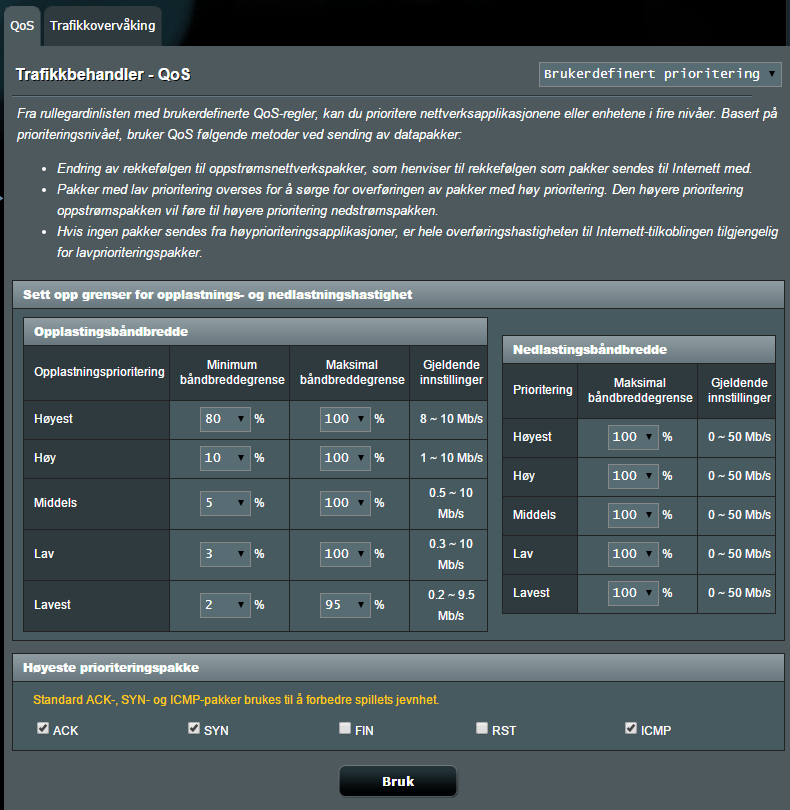Click the Opplastingsbåndbredde section header
The height and width of the screenshot is (810, 790).
point(255,332)
